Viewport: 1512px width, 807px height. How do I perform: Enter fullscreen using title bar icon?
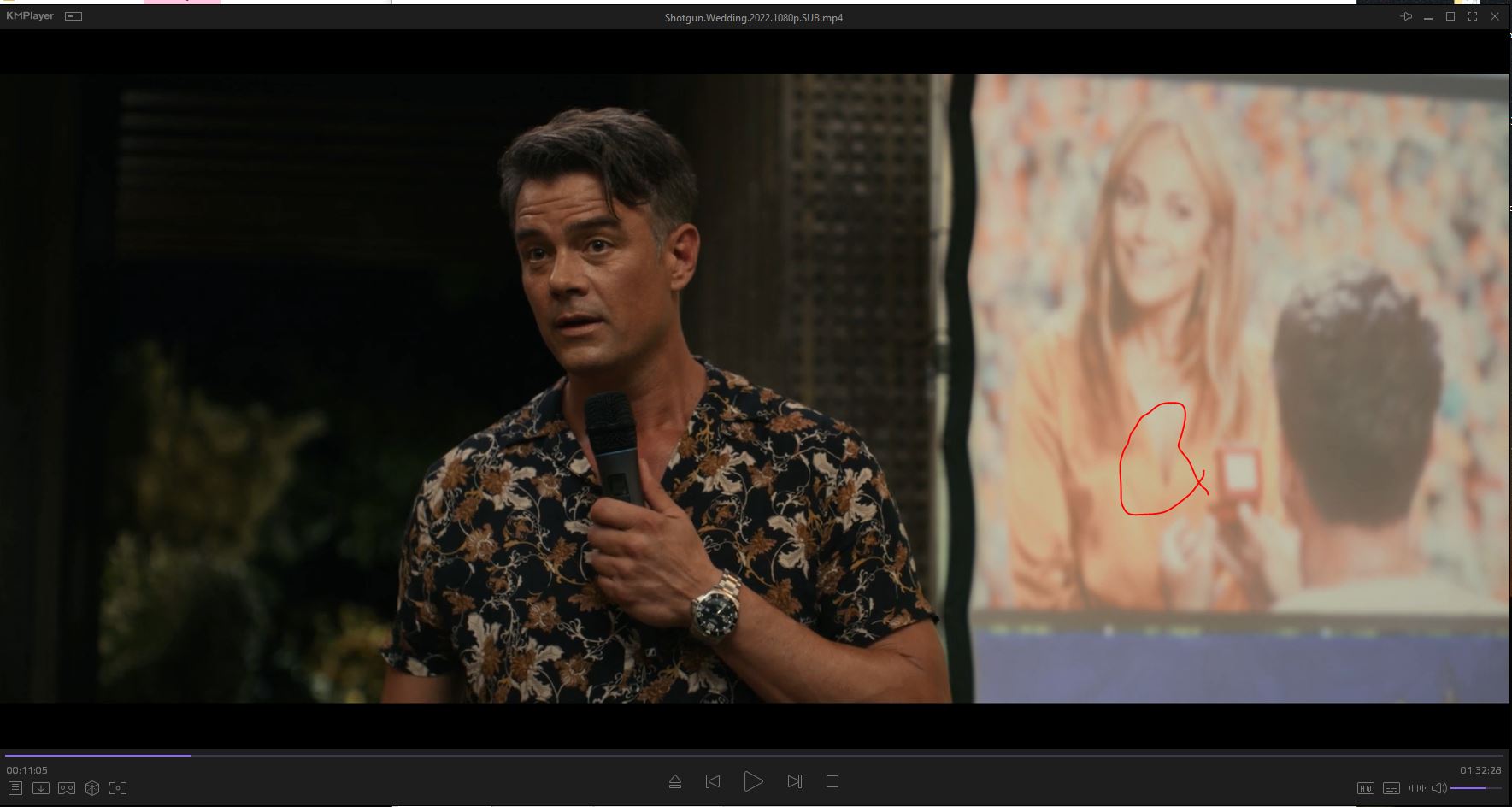(1473, 16)
